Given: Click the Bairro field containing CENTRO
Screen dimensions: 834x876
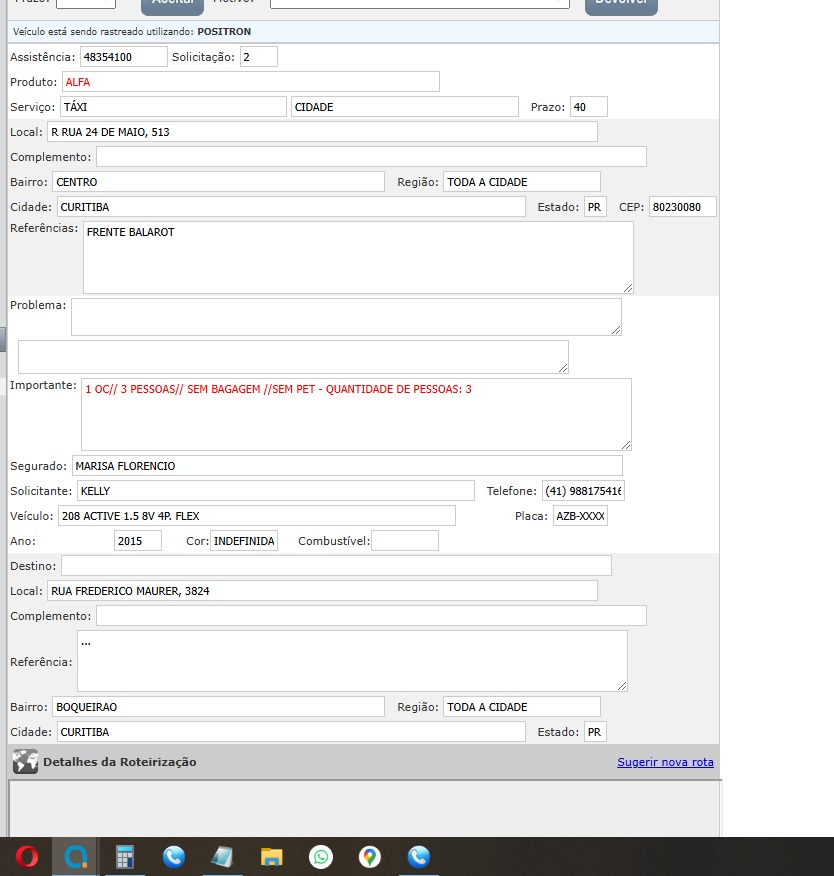Looking at the screenshot, I should (x=218, y=182).
